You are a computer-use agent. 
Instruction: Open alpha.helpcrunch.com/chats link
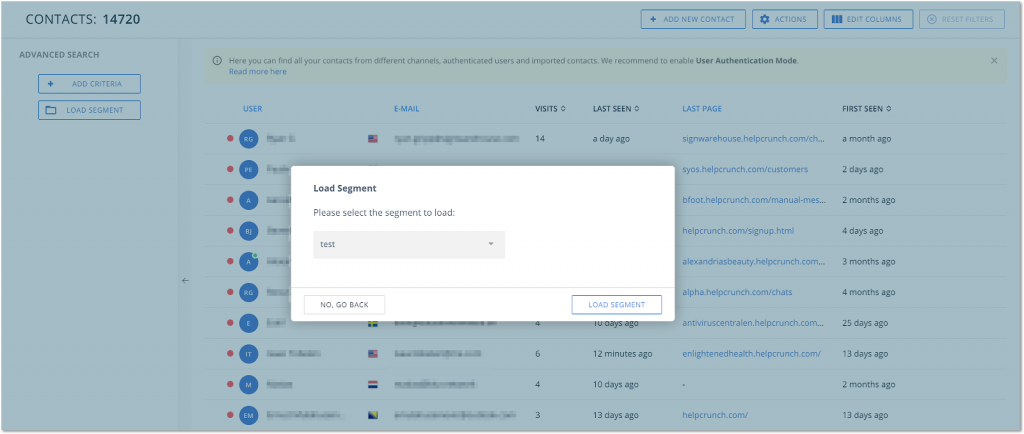pos(737,292)
